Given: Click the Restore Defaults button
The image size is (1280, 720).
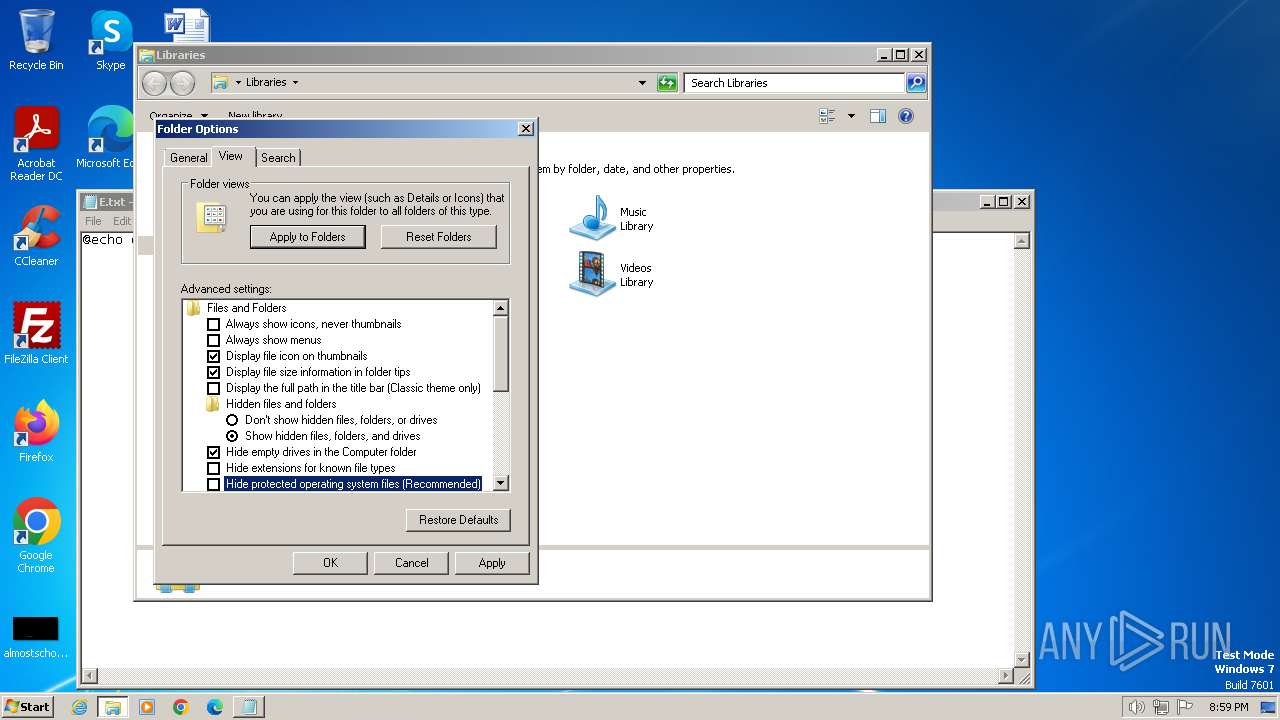Looking at the screenshot, I should click(x=459, y=520).
